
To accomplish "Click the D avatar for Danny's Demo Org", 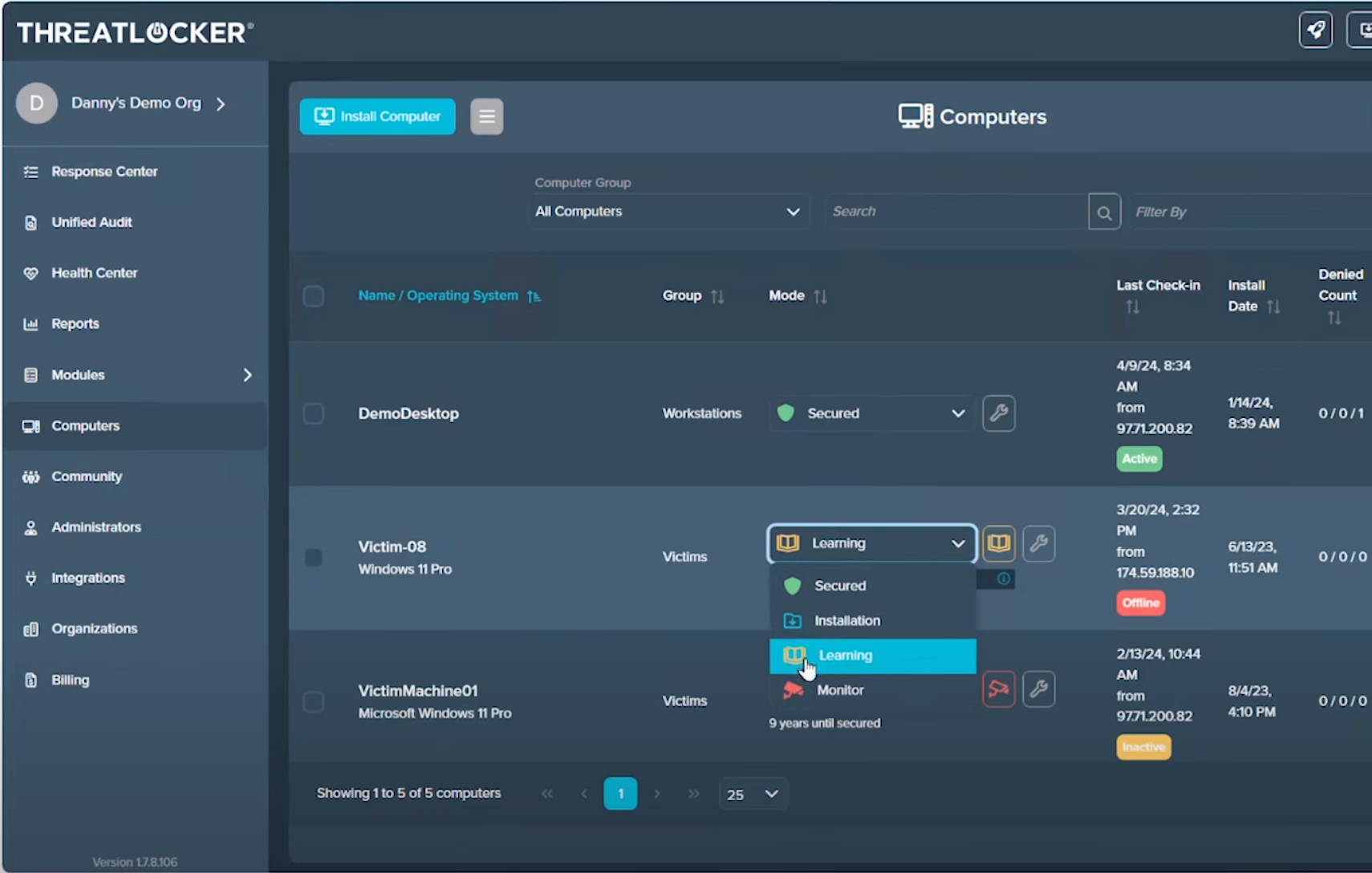I will [x=36, y=104].
